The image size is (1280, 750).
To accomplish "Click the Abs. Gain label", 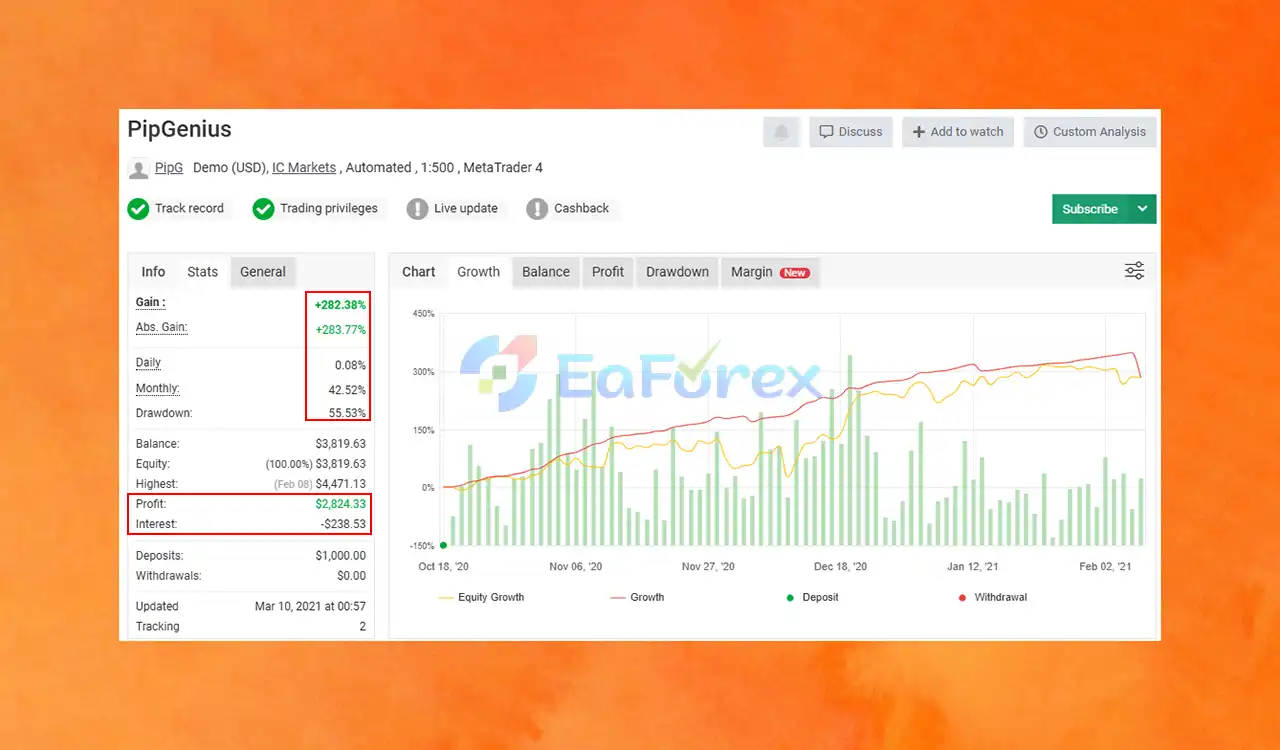I will coord(161,327).
